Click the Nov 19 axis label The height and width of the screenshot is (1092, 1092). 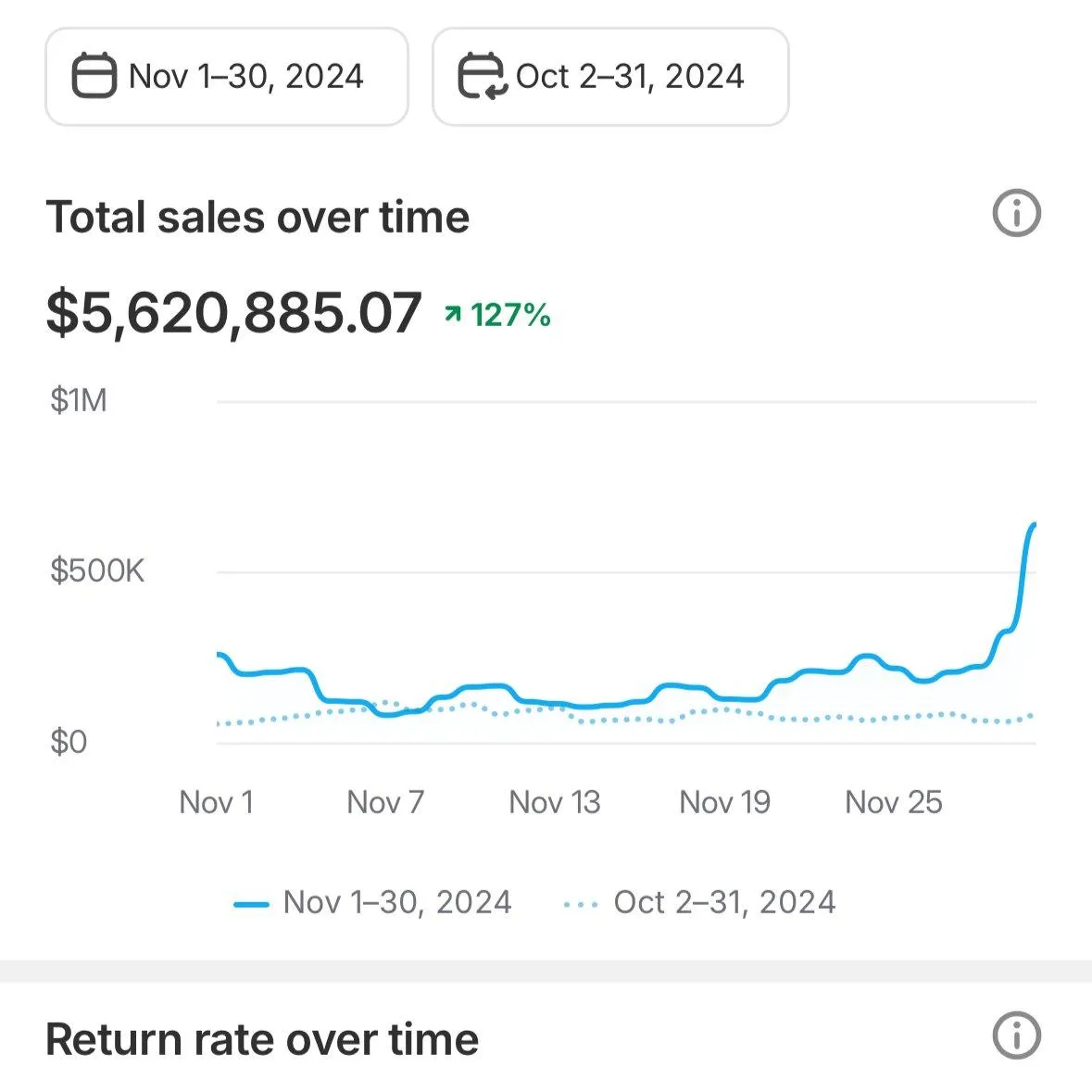point(724,802)
